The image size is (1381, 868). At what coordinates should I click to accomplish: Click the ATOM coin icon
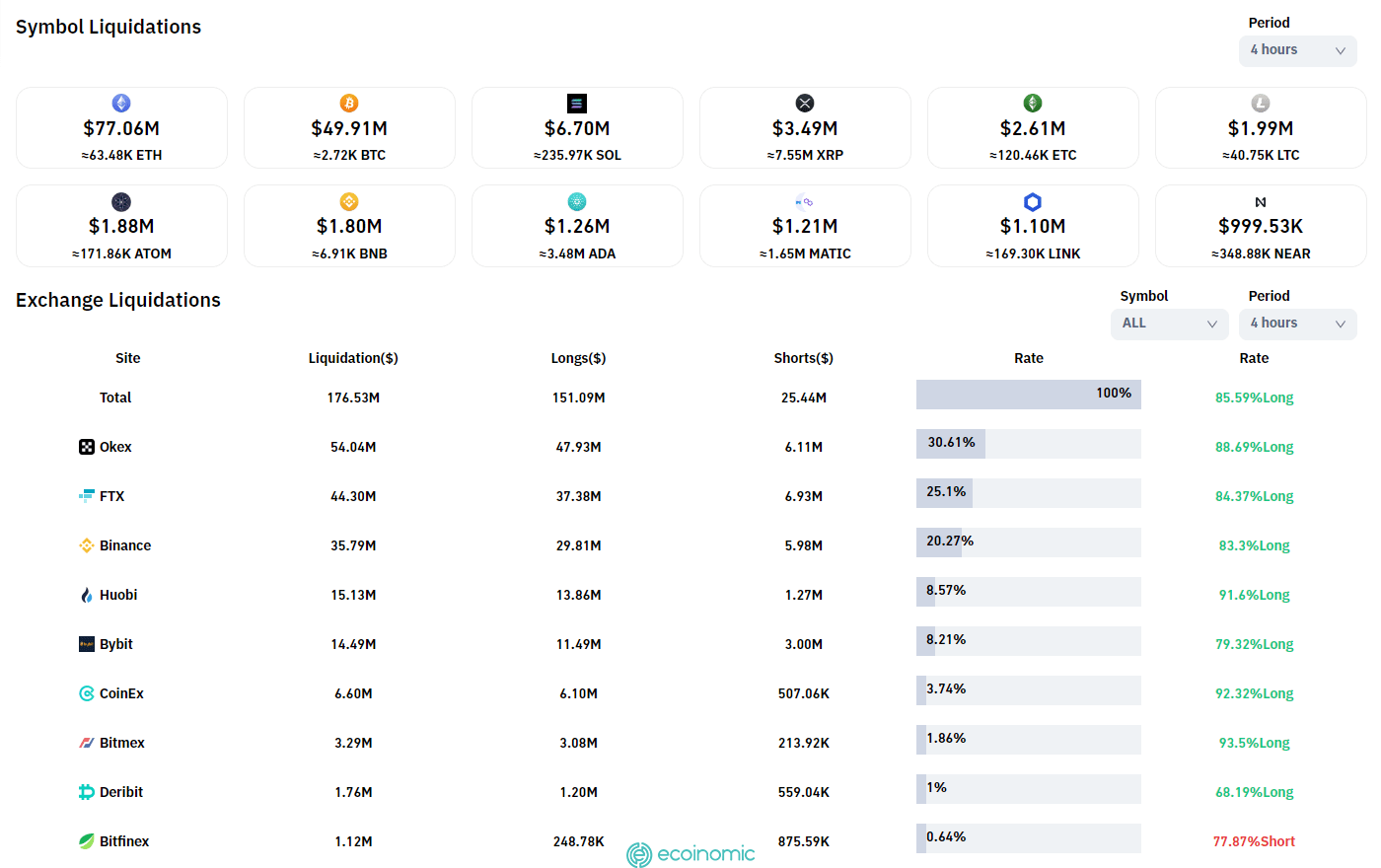(121, 201)
